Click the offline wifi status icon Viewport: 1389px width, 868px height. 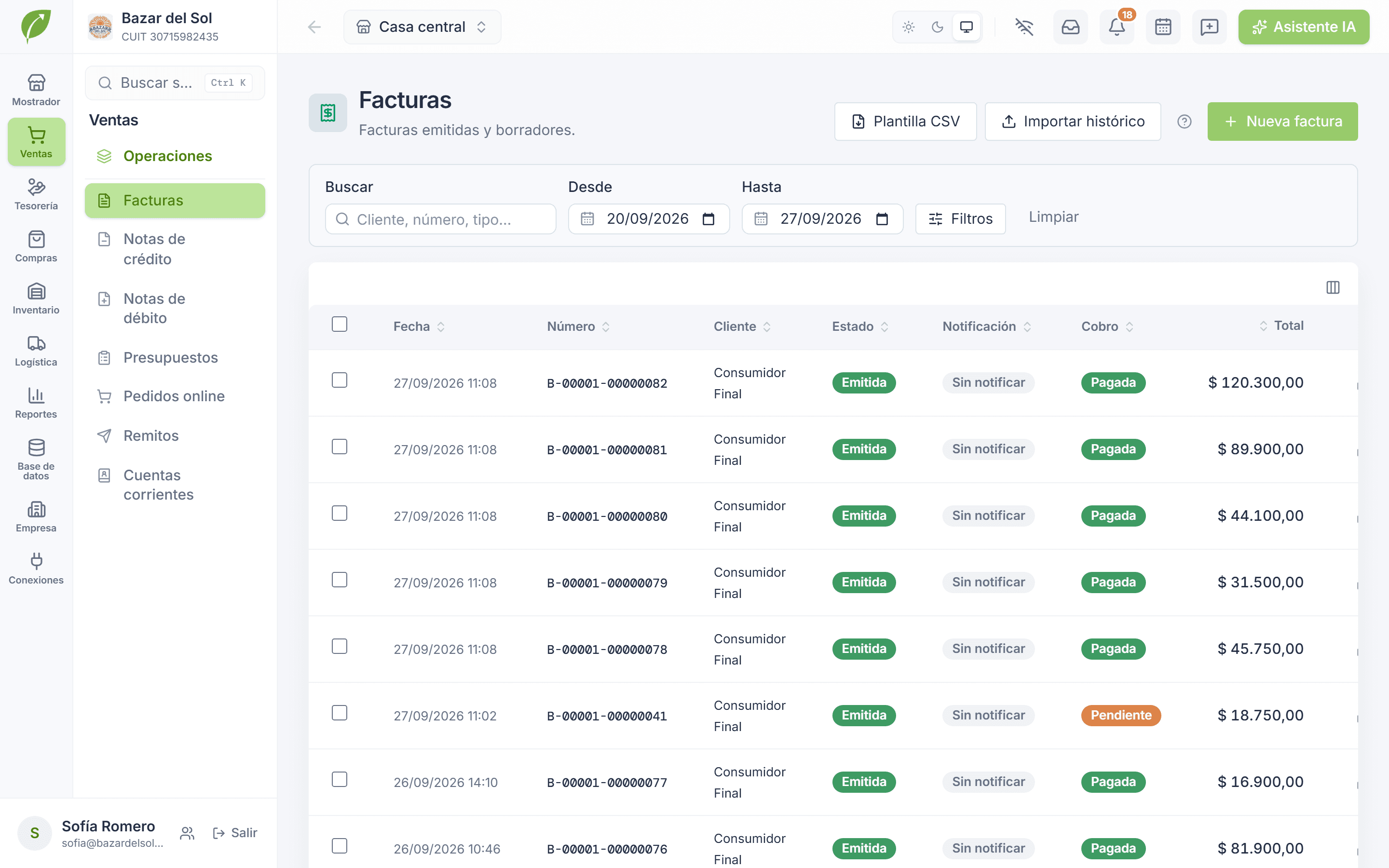pos(1024,27)
